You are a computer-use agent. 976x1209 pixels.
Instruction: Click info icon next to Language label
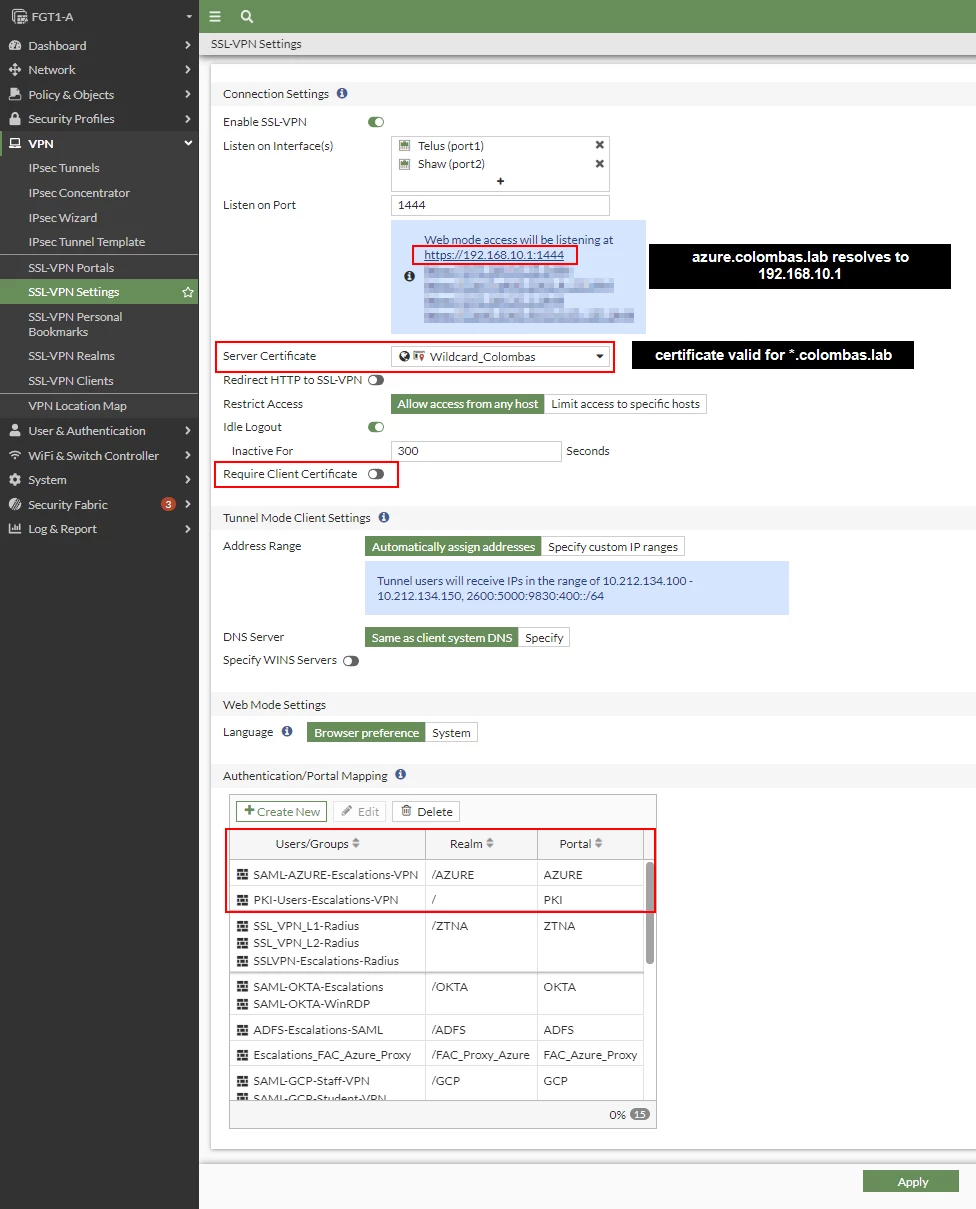[x=287, y=732]
